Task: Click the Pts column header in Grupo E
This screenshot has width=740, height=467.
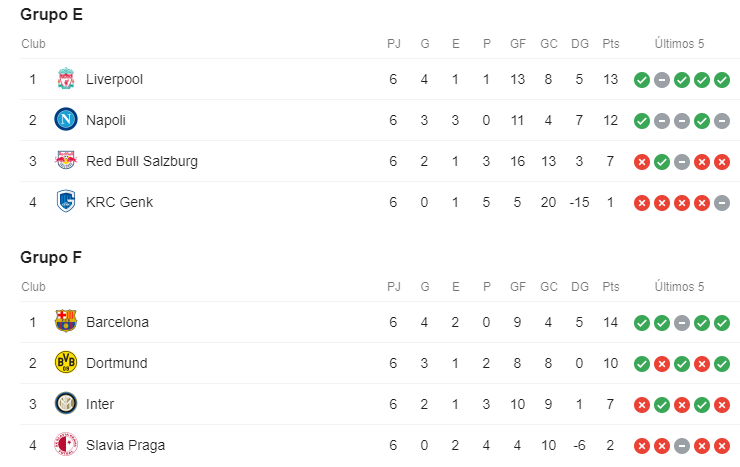Action: (x=611, y=44)
